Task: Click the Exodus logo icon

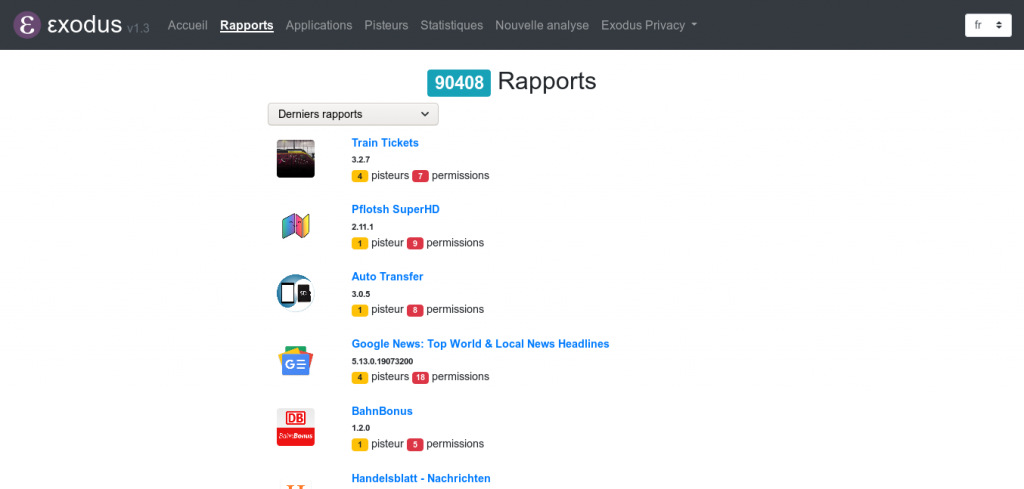Action: (x=28, y=25)
